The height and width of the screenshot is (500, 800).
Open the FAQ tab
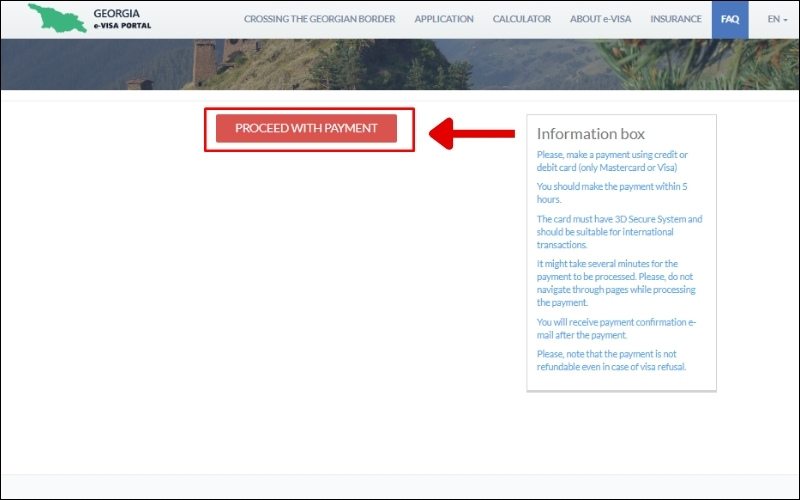(x=730, y=19)
